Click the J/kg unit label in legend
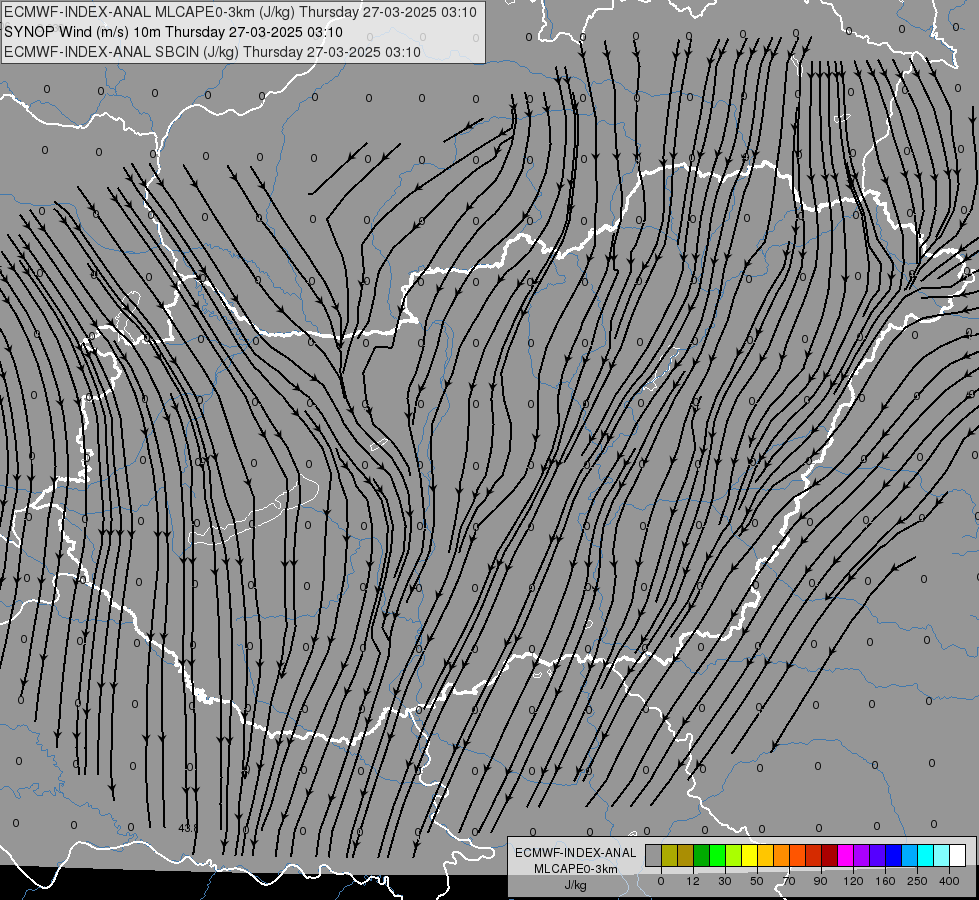The image size is (979, 900). pyautogui.click(x=576, y=885)
